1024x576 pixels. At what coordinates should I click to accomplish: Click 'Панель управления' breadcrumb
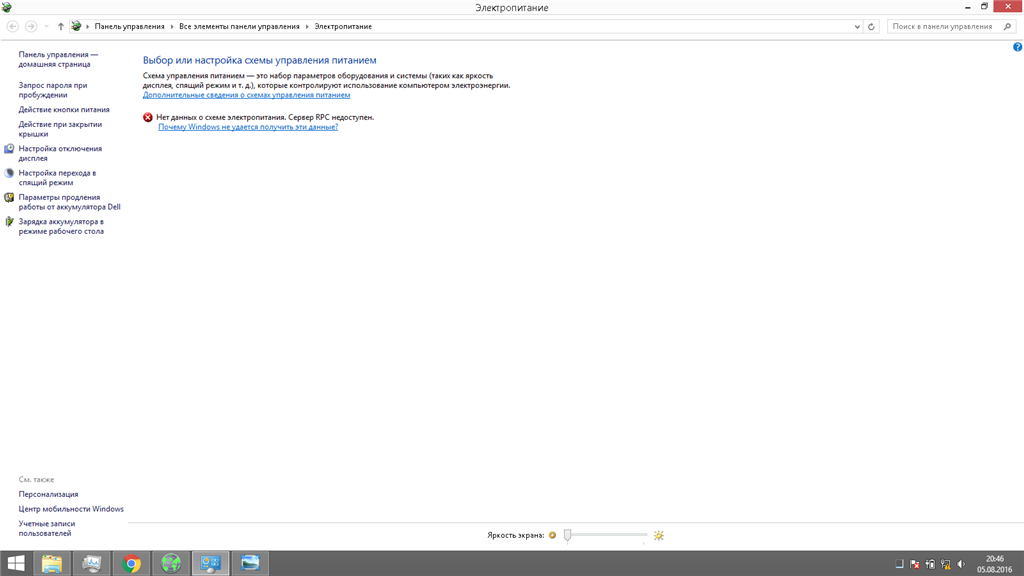tap(129, 27)
